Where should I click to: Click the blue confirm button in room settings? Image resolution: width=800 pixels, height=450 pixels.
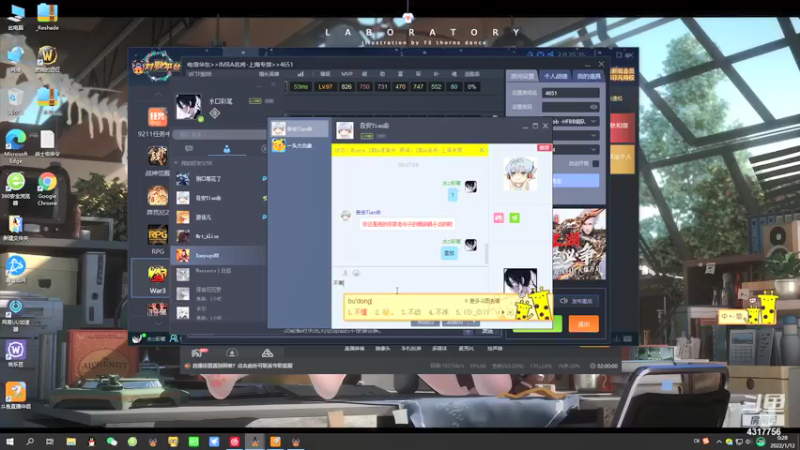click(576, 181)
